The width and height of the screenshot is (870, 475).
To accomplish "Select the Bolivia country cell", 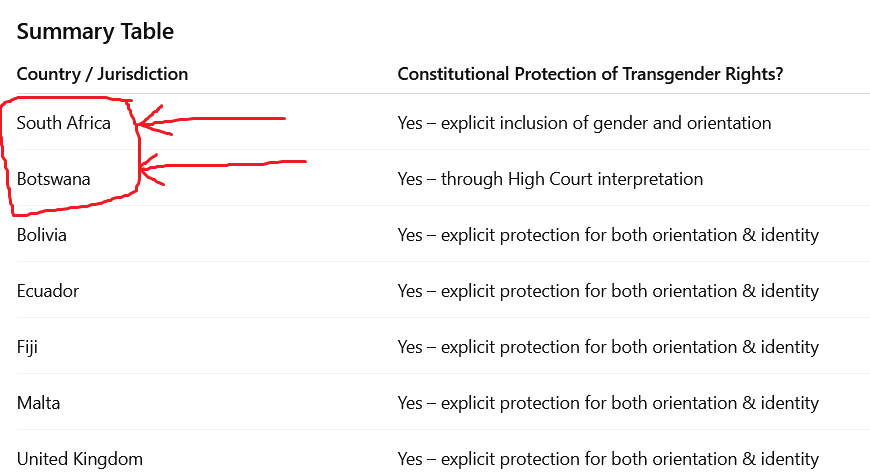I will [x=42, y=235].
